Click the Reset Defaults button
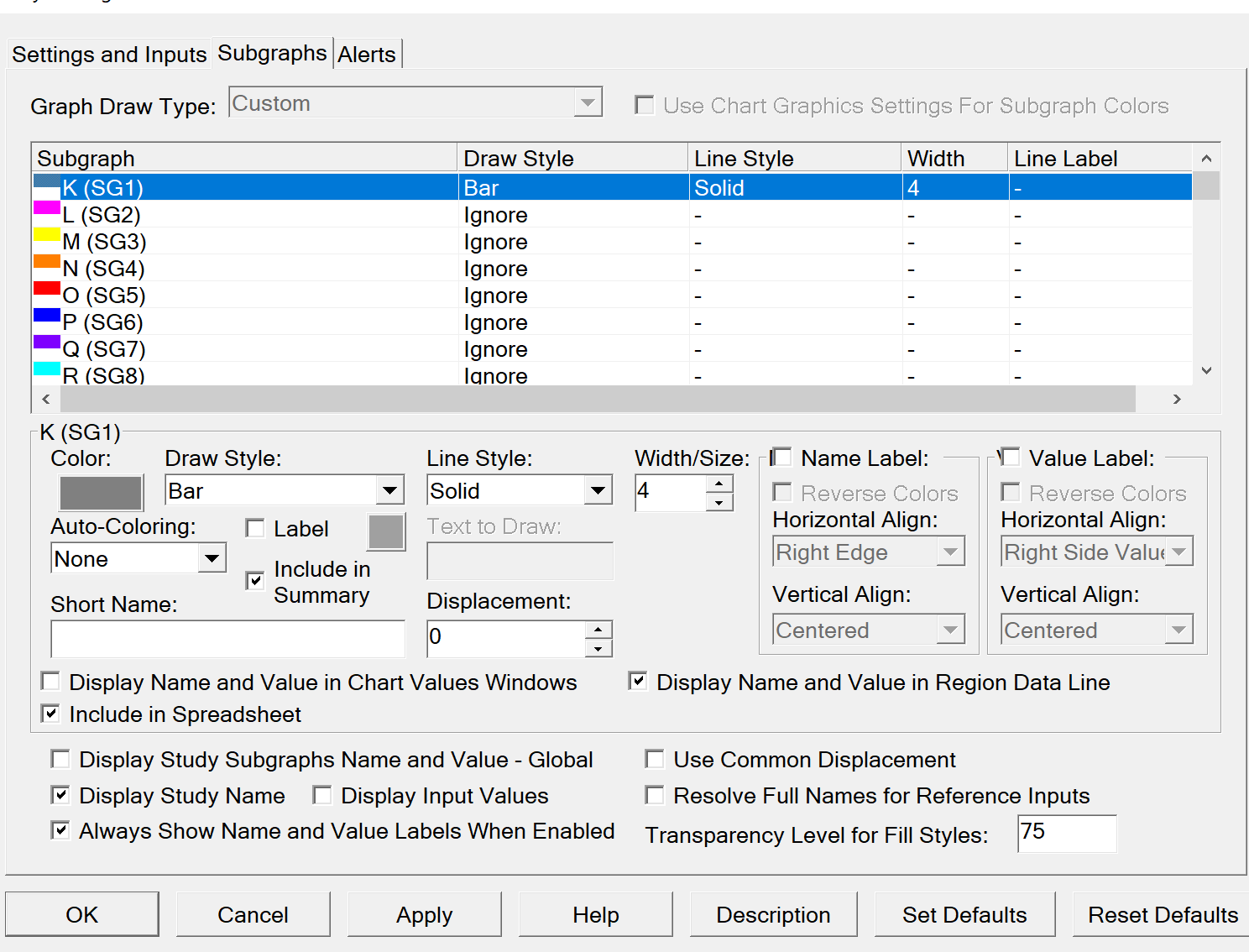The width and height of the screenshot is (1249, 952). click(x=1162, y=914)
